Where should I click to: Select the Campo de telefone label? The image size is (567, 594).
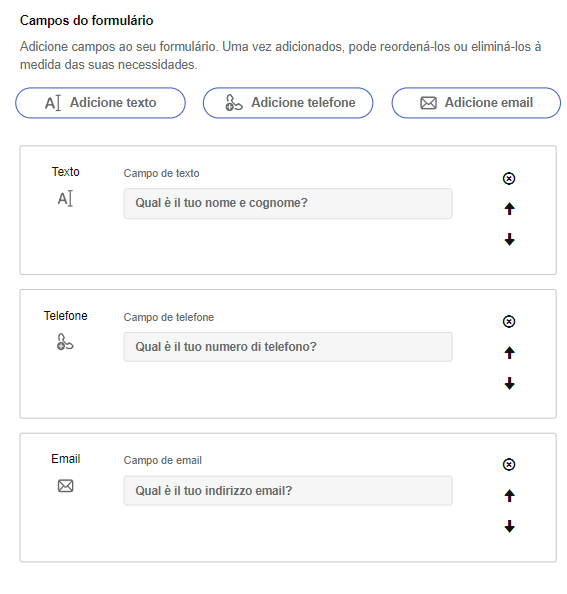click(169, 317)
